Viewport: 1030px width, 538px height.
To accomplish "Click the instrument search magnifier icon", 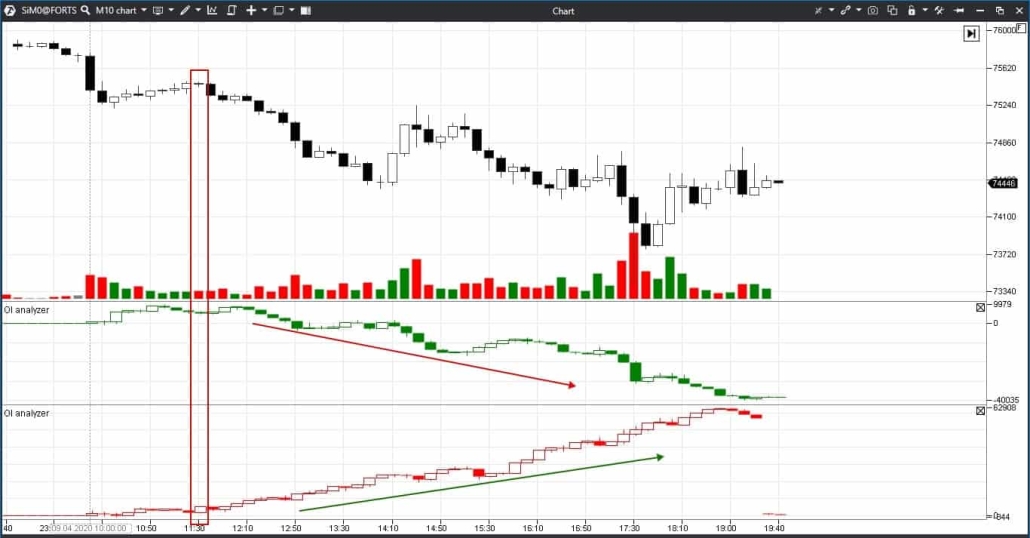I will [87, 10].
